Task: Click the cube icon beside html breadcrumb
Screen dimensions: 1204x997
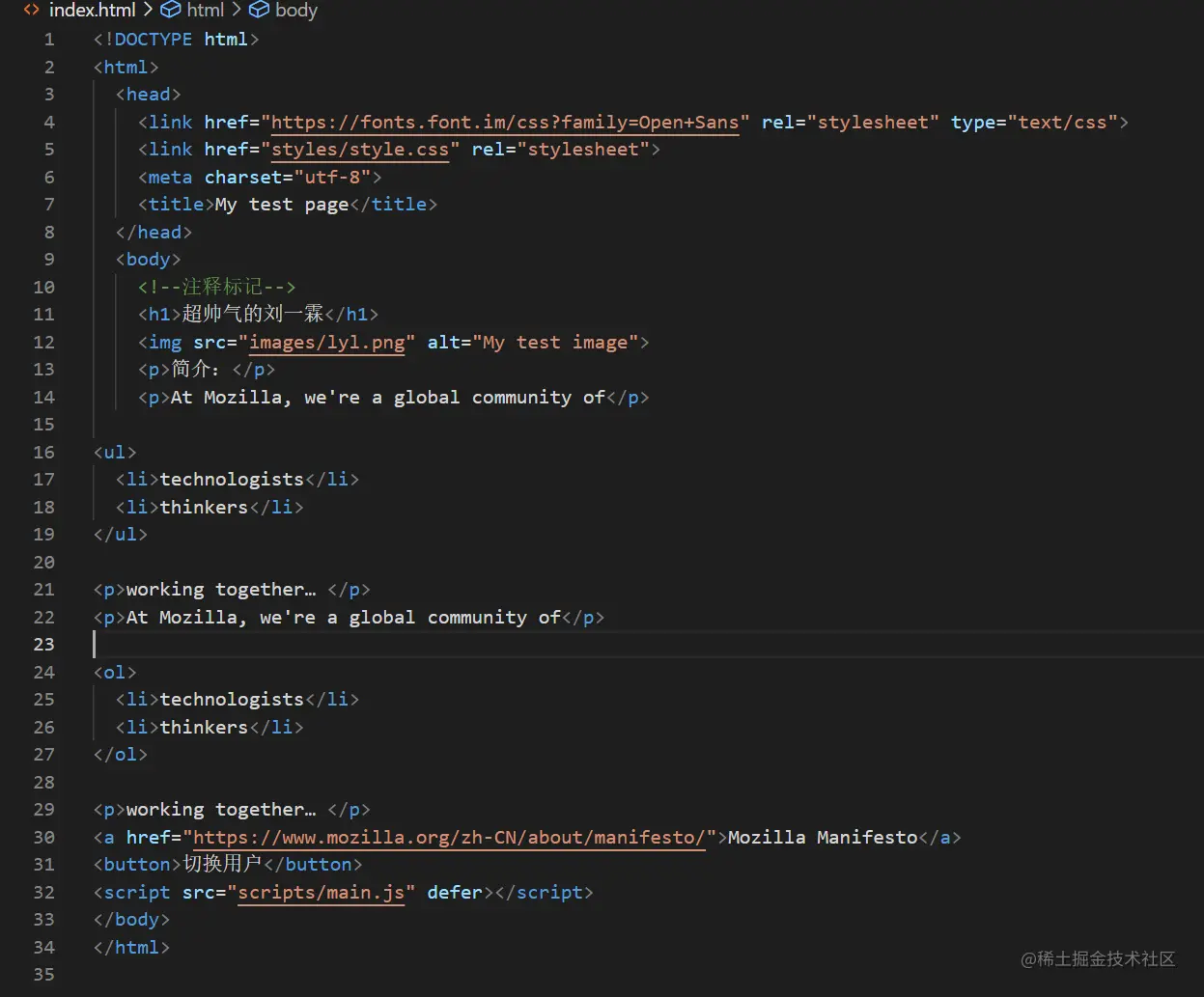Action: (171, 11)
